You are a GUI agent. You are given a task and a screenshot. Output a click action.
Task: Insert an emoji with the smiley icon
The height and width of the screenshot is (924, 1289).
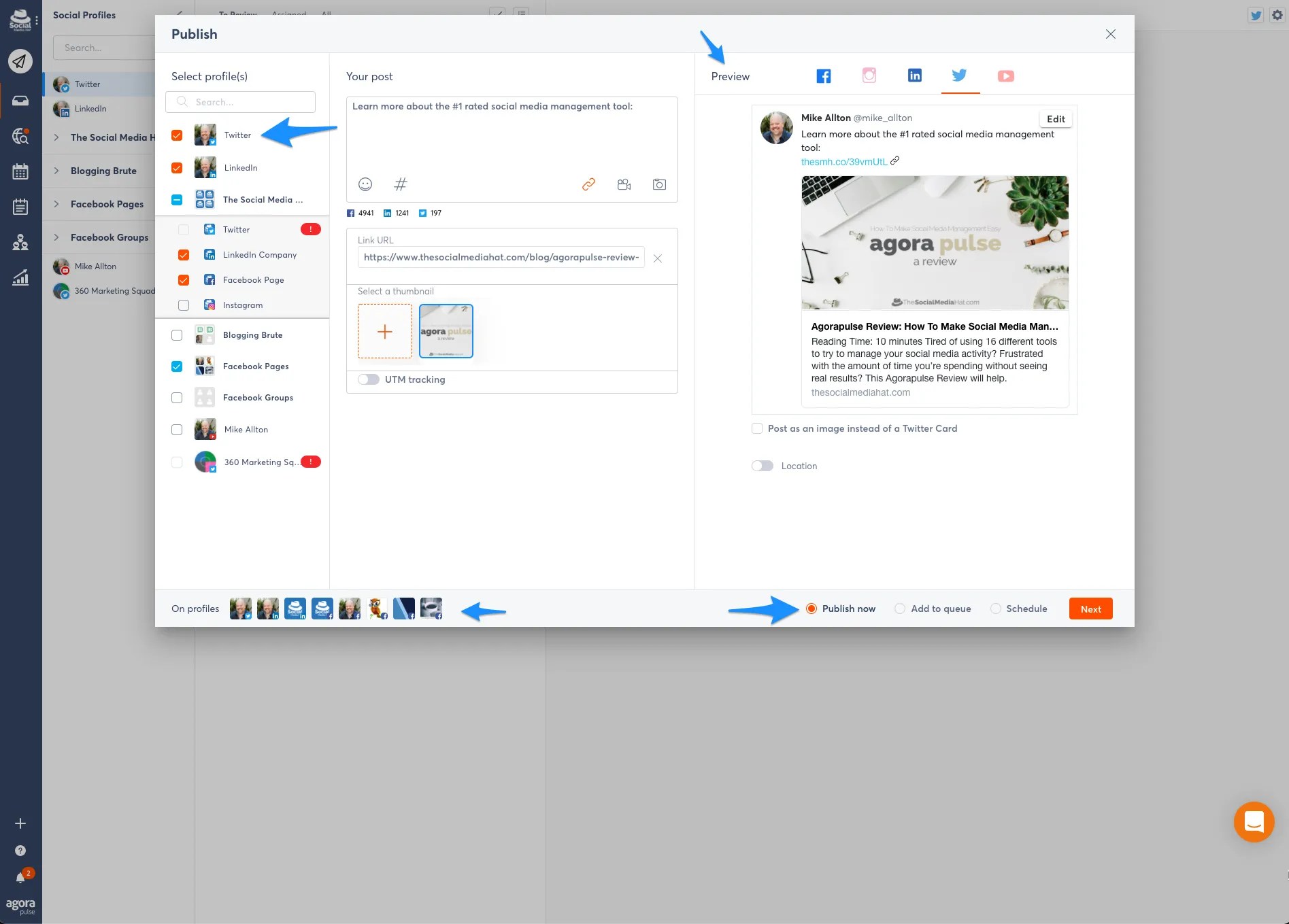(365, 184)
